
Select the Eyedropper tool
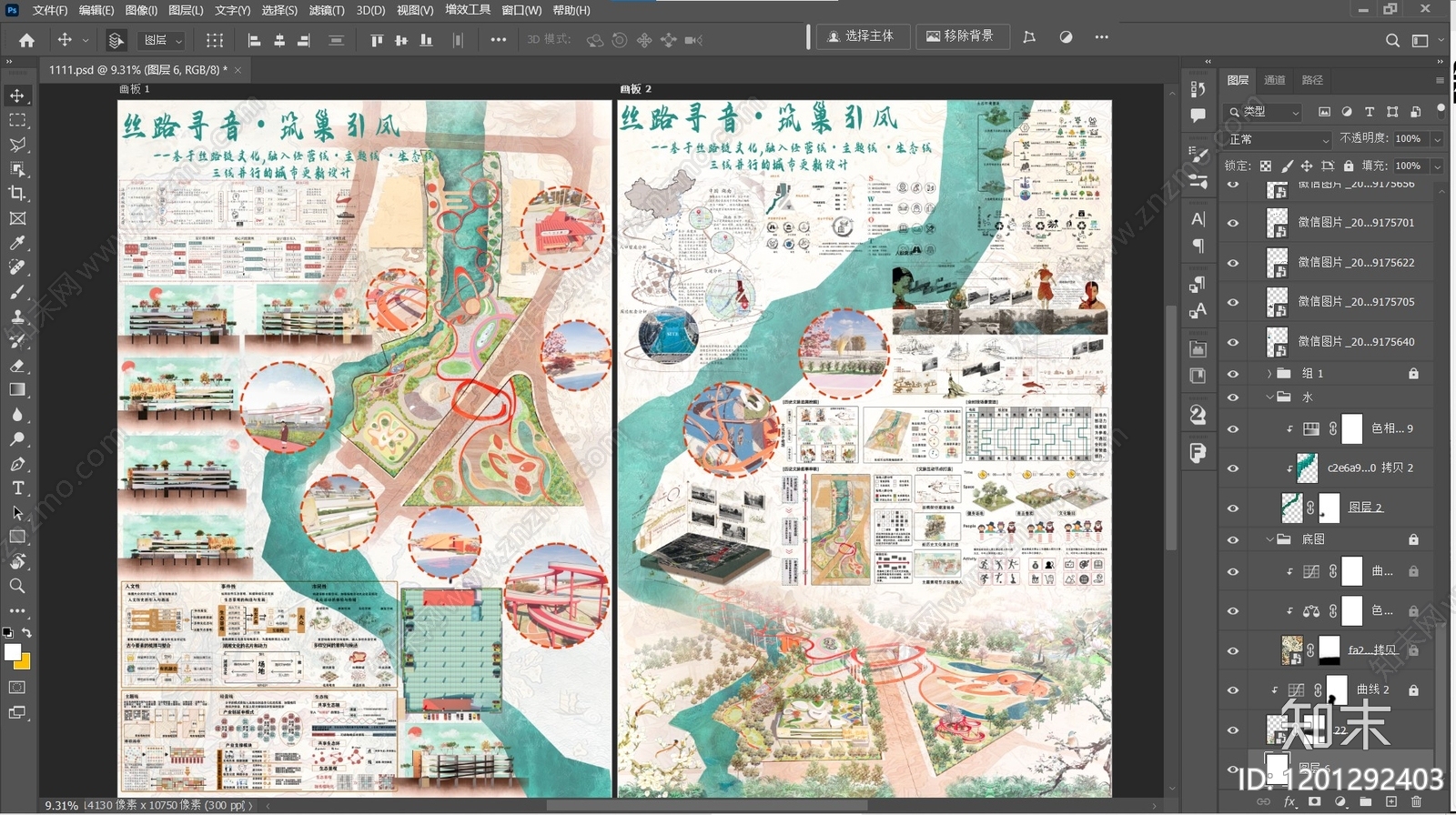17,243
